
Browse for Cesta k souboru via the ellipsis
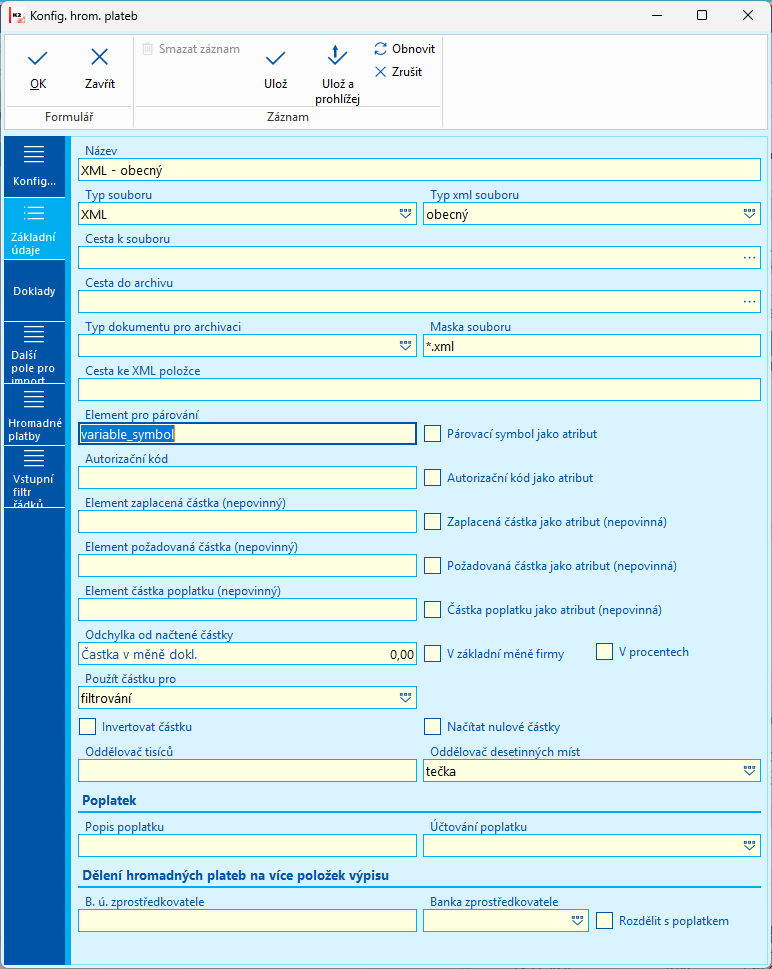(750, 258)
